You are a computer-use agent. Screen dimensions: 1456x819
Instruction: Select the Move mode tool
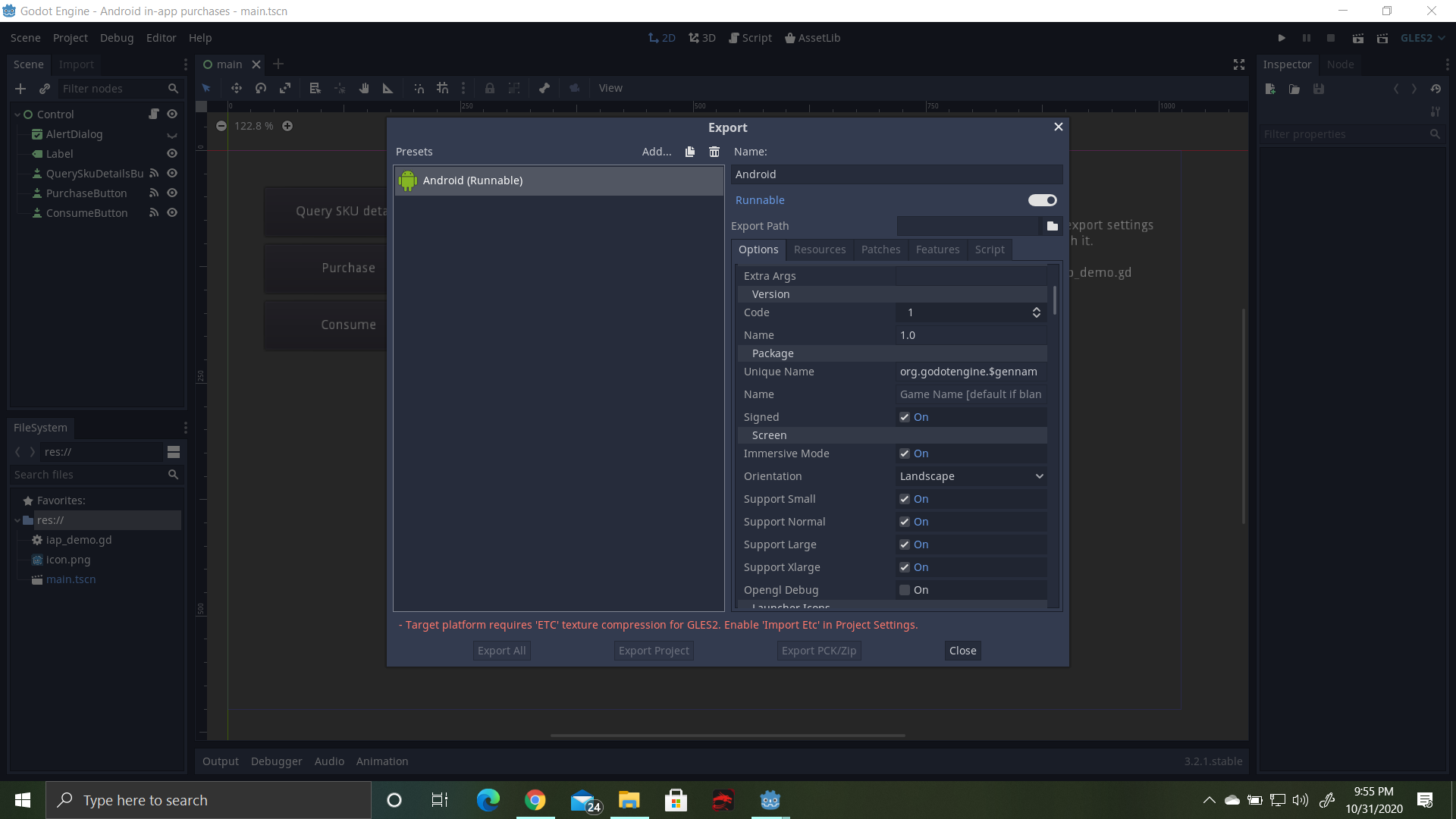click(237, 88)
